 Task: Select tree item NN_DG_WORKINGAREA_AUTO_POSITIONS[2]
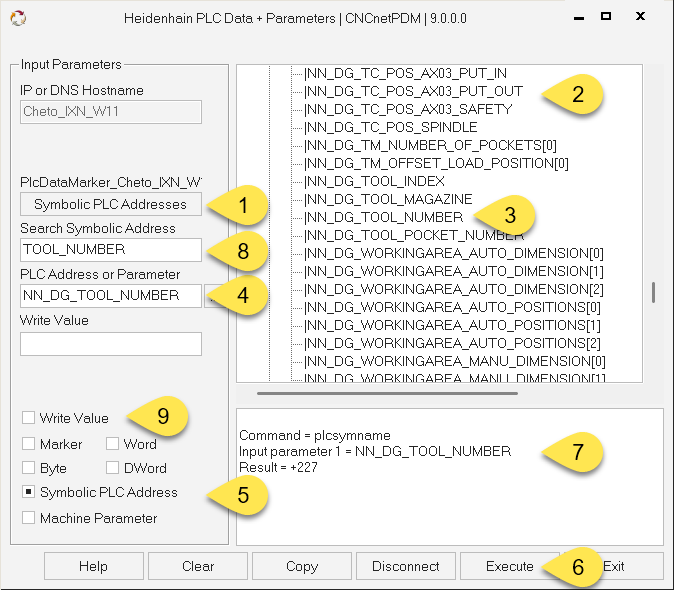click(x=452, y=344)
